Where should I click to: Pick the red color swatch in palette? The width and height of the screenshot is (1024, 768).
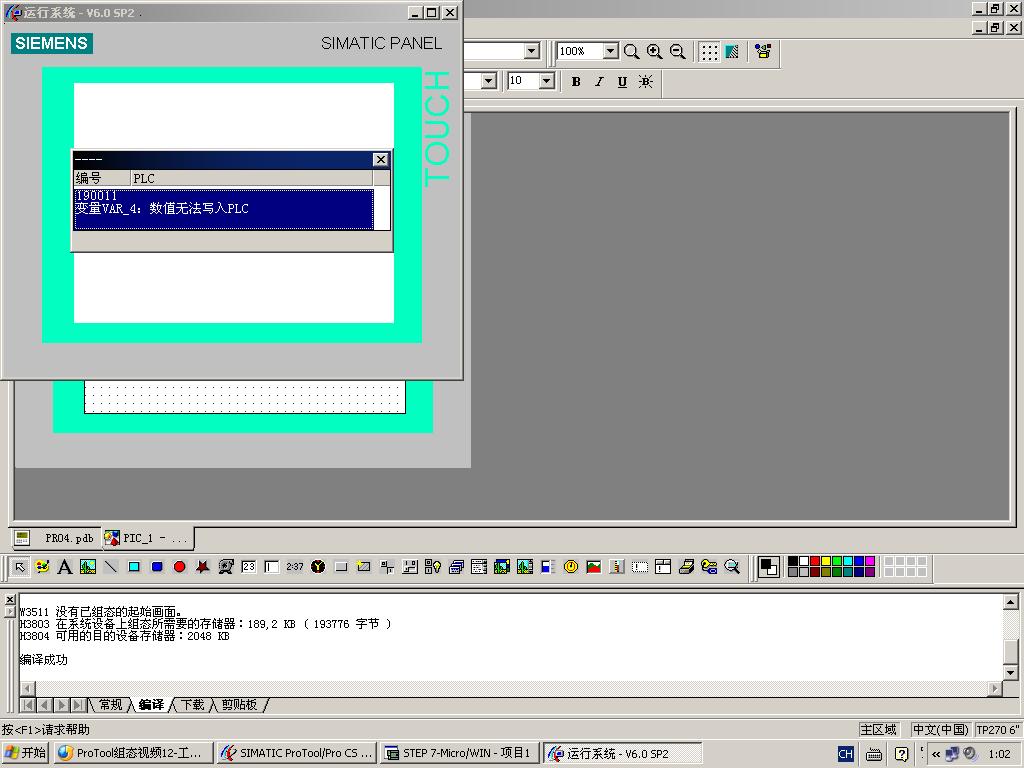click(816, 562)
